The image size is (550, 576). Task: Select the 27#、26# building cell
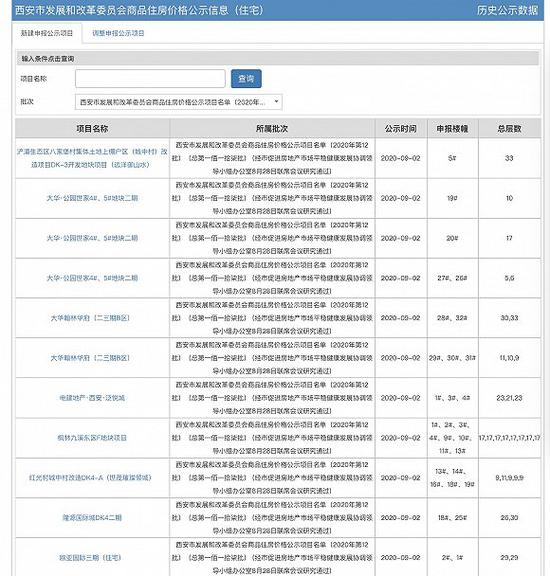[x=452, y=278]
